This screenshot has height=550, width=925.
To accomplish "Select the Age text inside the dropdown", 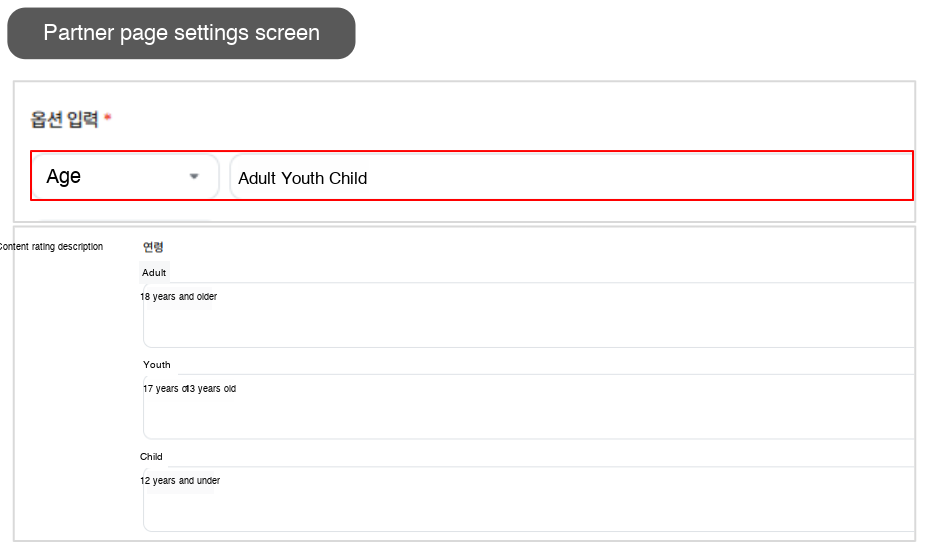I will tap(64, 176).
